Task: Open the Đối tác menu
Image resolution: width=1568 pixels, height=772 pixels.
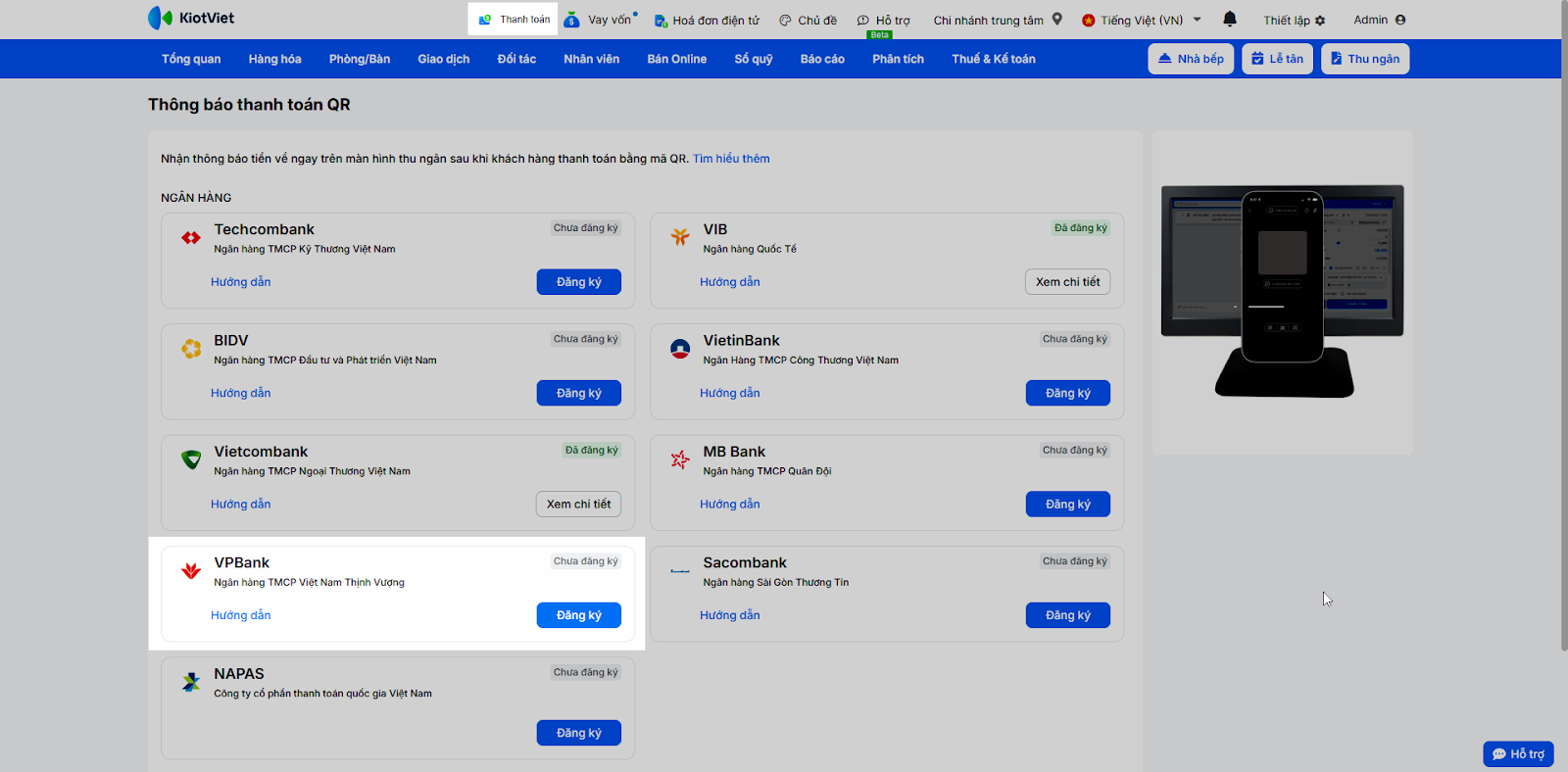Action: point(516,59)
